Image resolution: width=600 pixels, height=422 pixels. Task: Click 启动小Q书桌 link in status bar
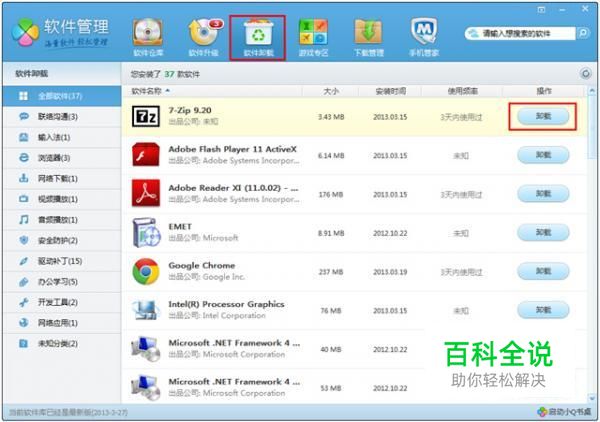[x=565, y=412]
